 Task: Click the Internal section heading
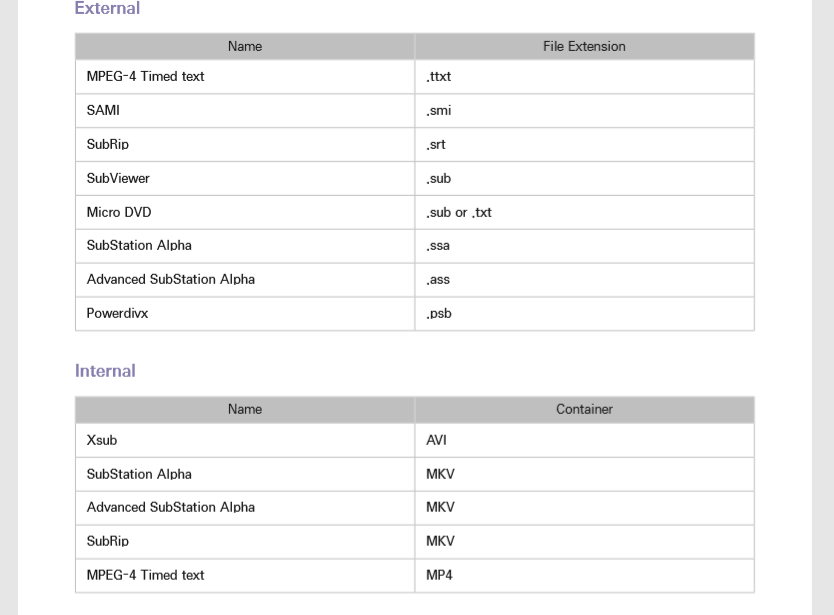tap(105, 371)
